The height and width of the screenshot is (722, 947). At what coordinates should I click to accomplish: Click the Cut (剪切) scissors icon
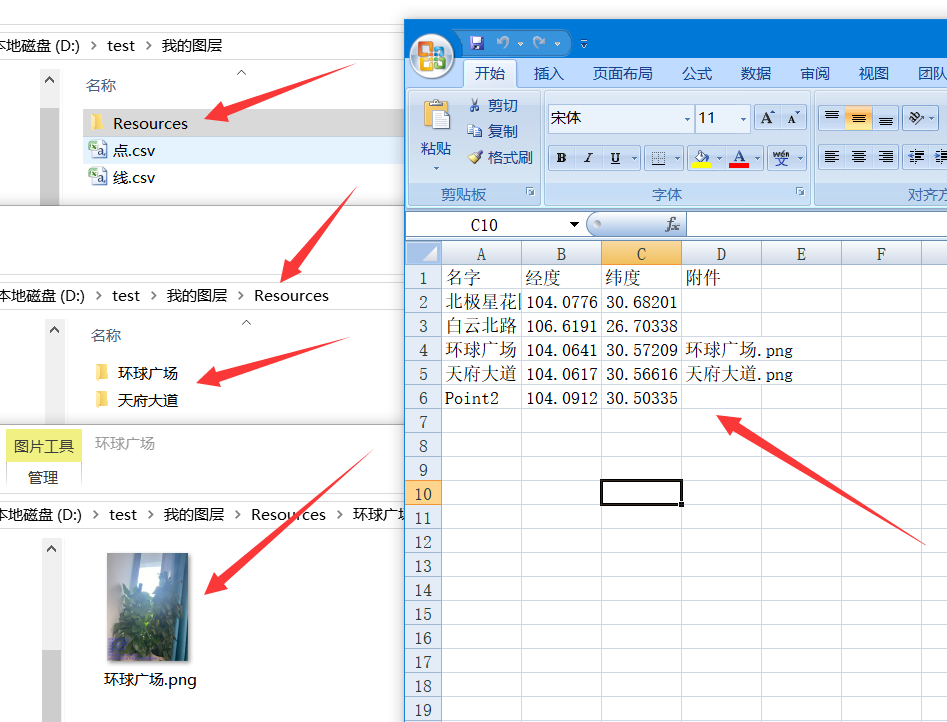(475, 105)
